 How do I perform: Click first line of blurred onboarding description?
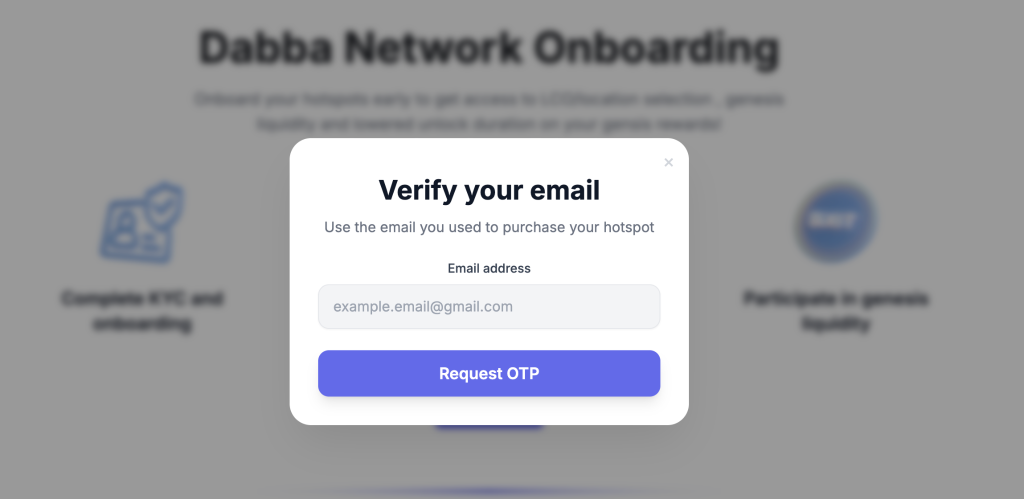click(x=488, y=99)
